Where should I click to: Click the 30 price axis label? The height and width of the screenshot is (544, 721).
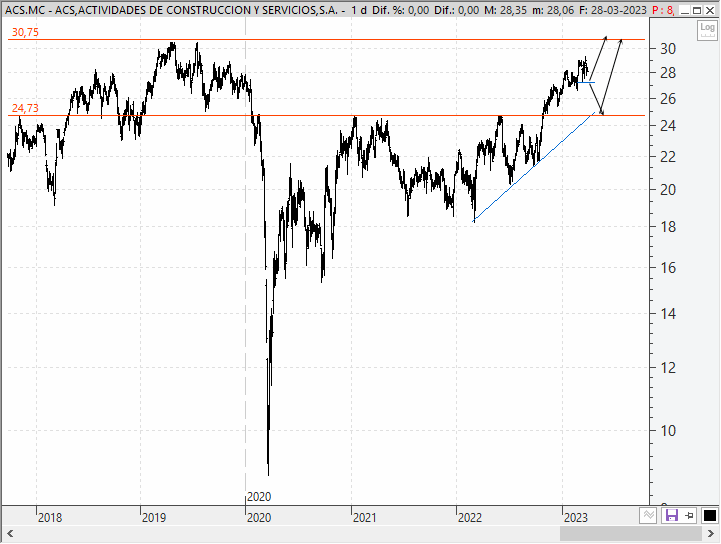click(x=668, y=49)
